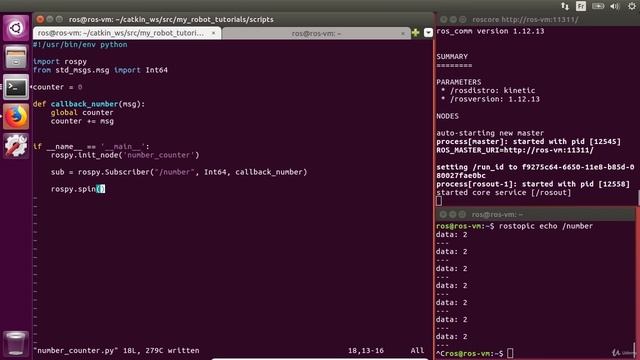Viewport: 640px width, 360px height.
Task: Open the terminal tab list dropdown arrow
Action: [x=428, y=33]
